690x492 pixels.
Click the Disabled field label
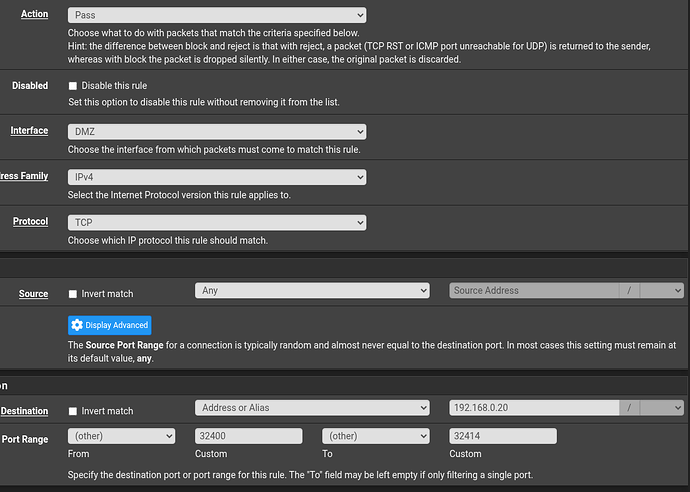(x=30, y=86)
